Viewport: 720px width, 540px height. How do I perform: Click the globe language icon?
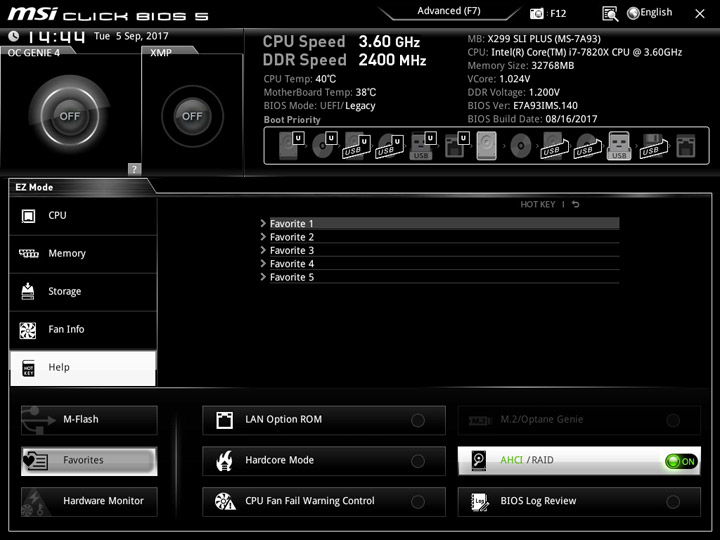[x=633, y=13]
